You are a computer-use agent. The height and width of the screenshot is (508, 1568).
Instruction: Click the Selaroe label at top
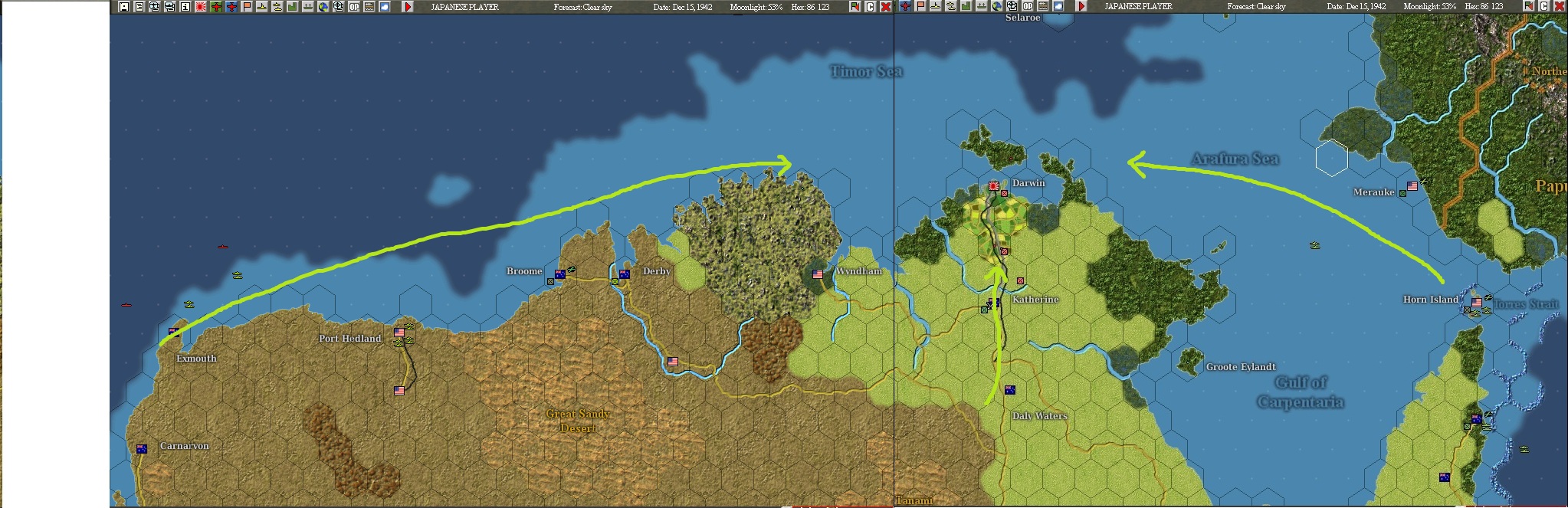tap(1022, 18)
